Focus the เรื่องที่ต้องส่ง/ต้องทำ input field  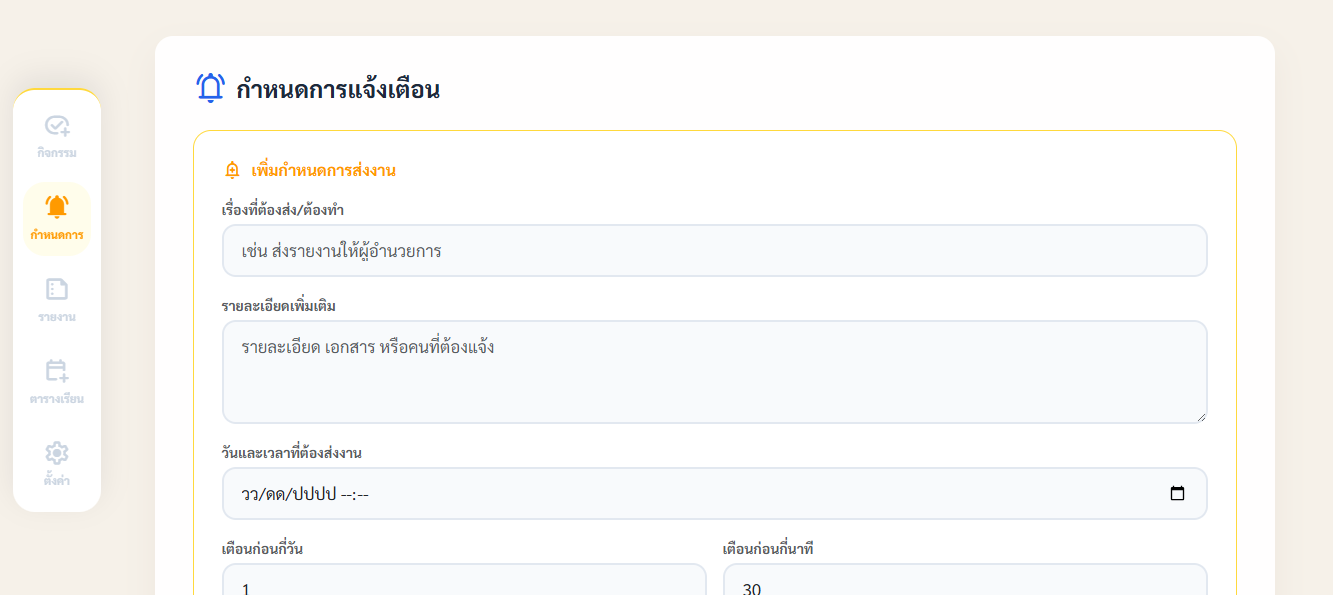pyautogui.click(x=714, y=250)
